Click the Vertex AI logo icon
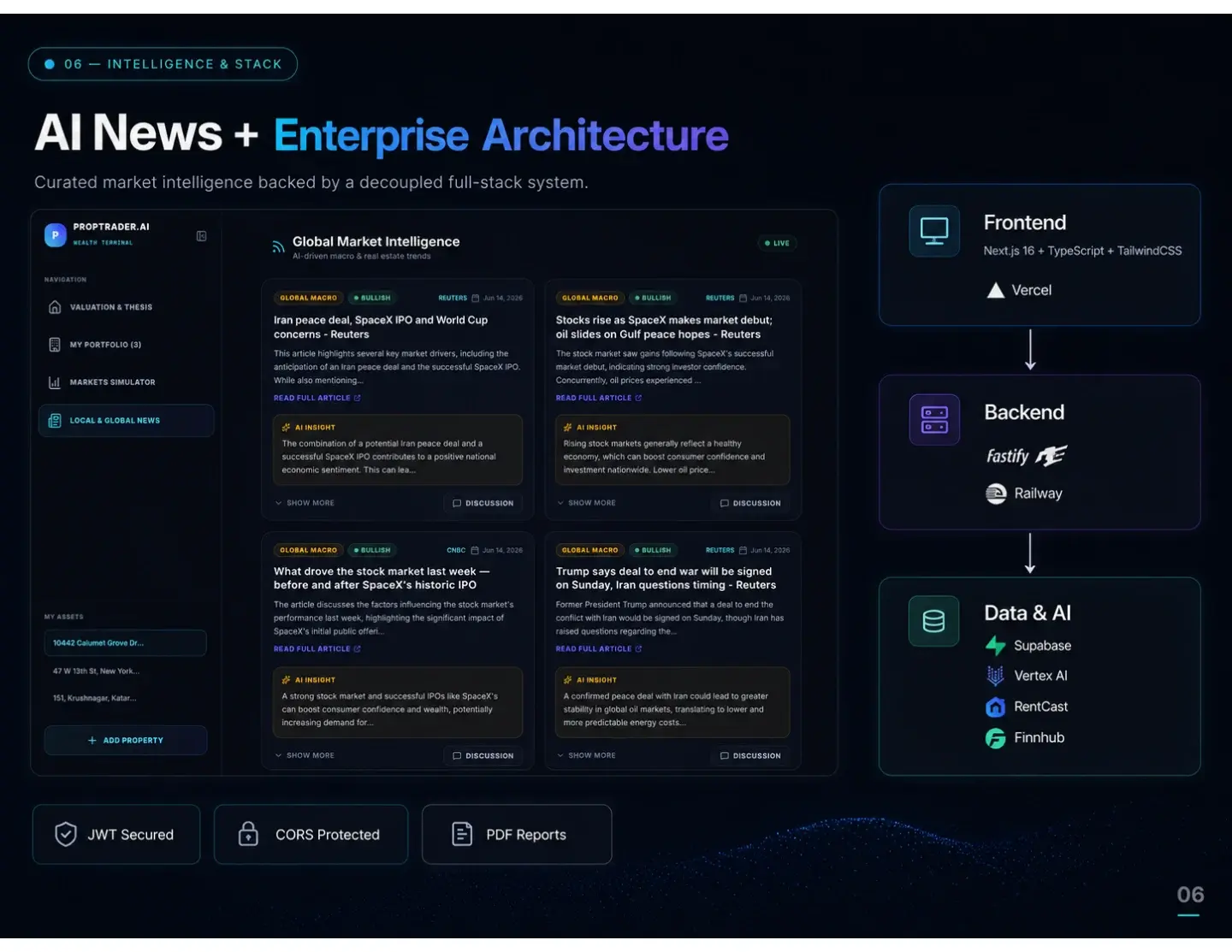The image size is (1232, 952). [x=995, y=676]
